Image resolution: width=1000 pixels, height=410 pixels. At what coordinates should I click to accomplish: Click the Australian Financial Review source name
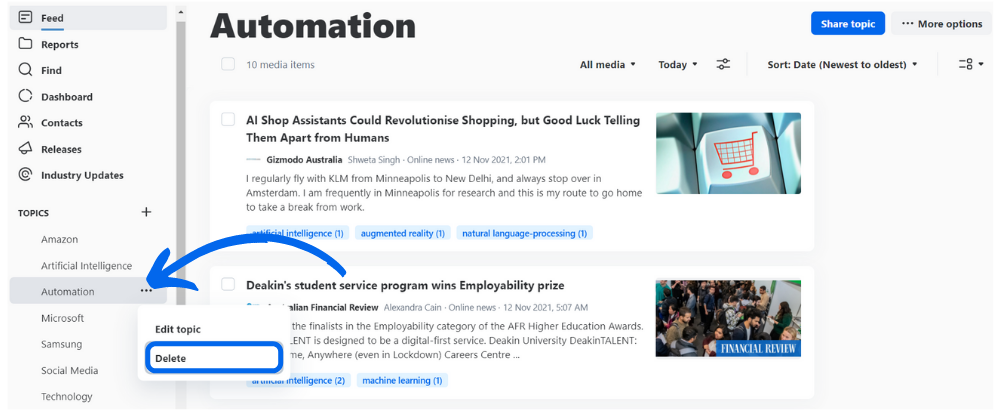[x=323, y=307]
